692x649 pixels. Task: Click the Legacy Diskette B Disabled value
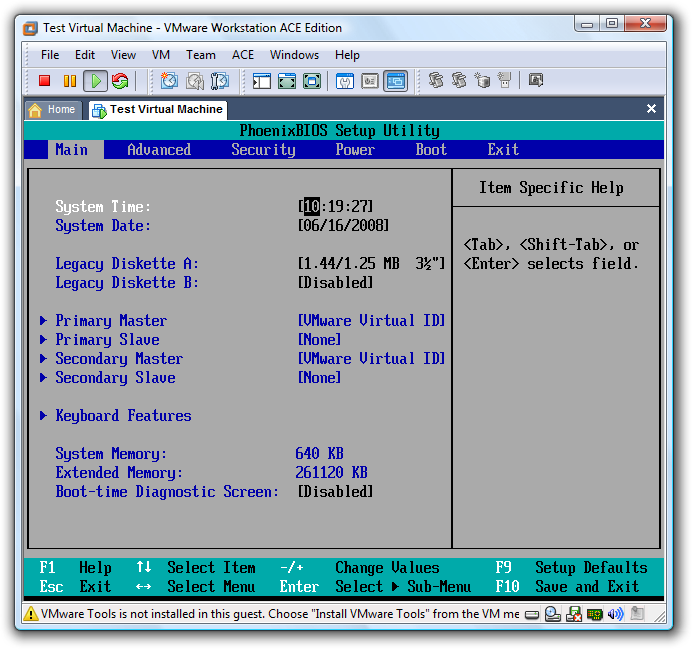pos(335,282)
